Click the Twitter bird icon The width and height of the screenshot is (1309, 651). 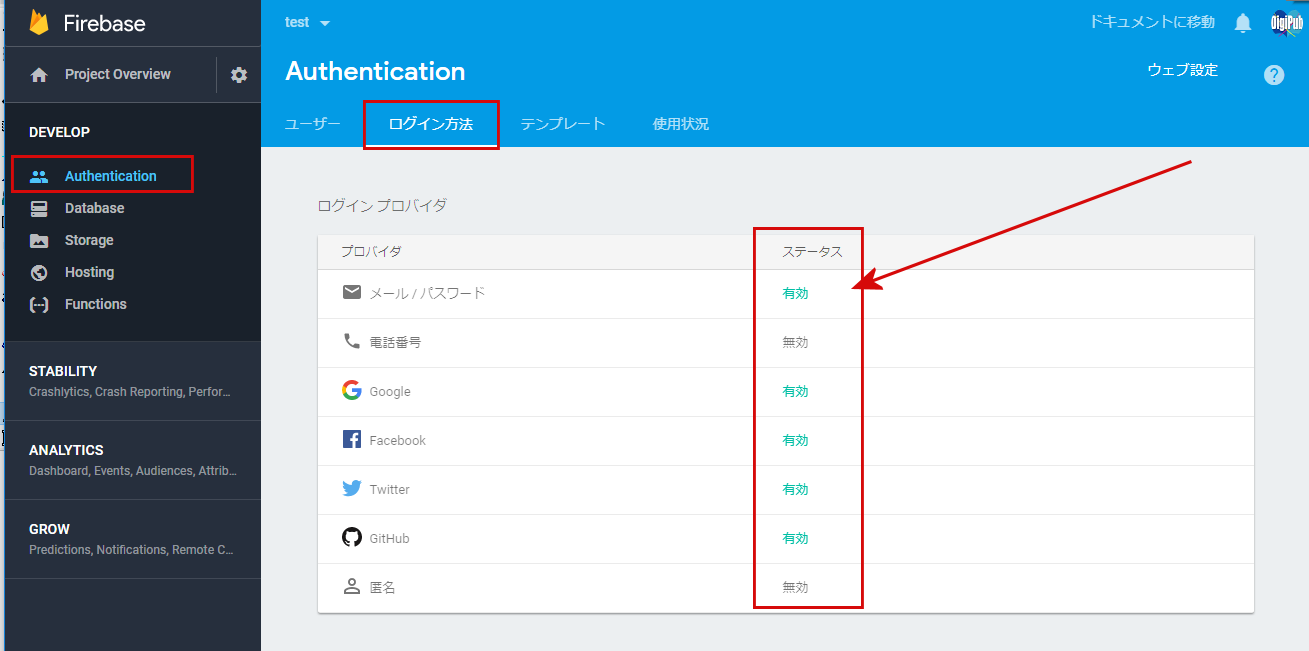(x=351, y=488)
